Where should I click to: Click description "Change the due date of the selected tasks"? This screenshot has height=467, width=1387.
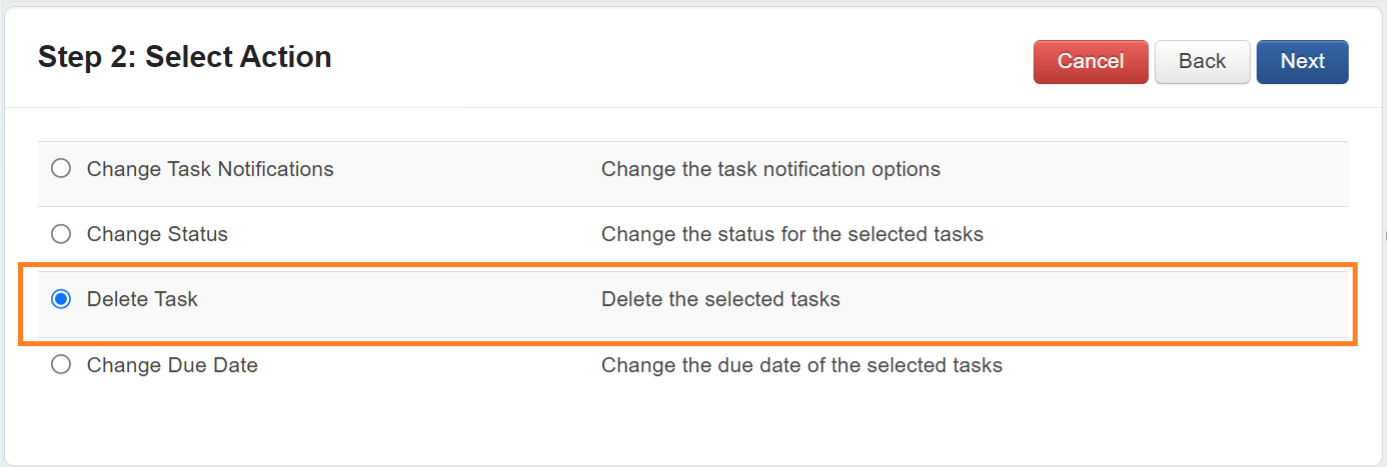click(801, 365)
